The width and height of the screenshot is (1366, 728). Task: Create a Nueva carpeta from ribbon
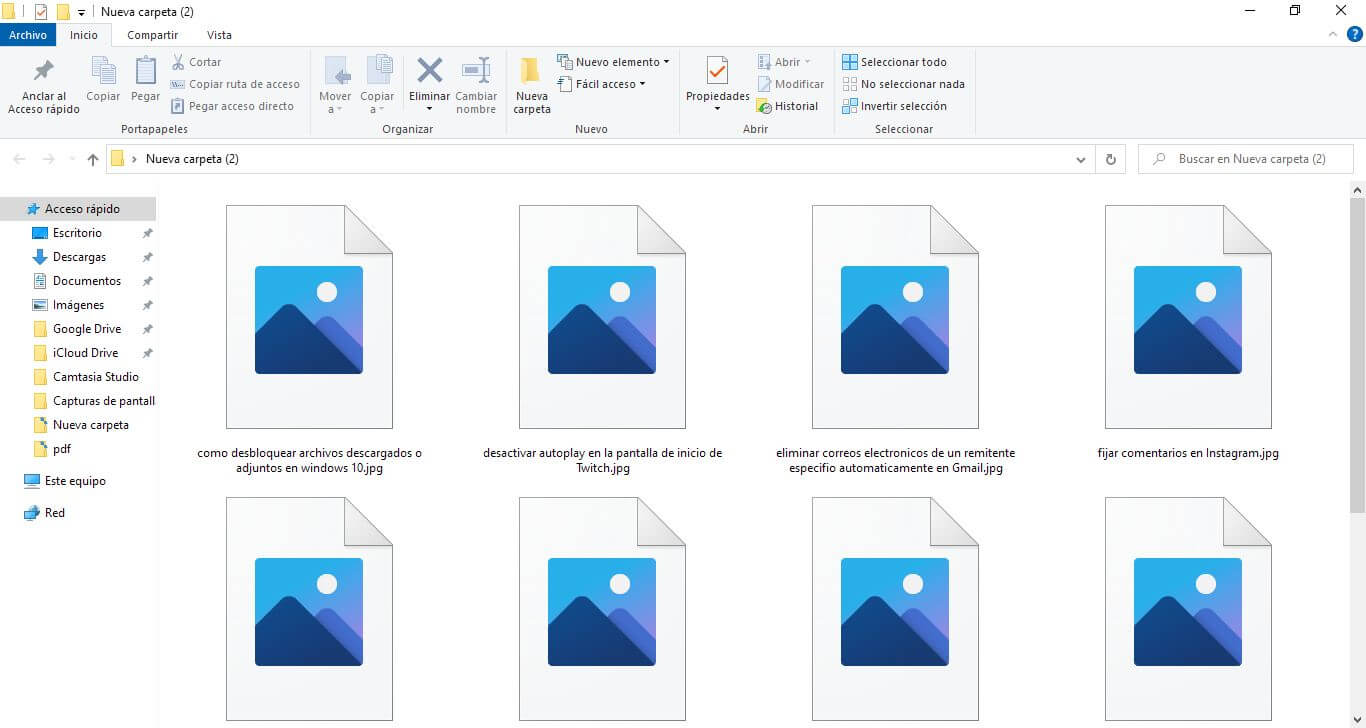(x=532, y=85)
